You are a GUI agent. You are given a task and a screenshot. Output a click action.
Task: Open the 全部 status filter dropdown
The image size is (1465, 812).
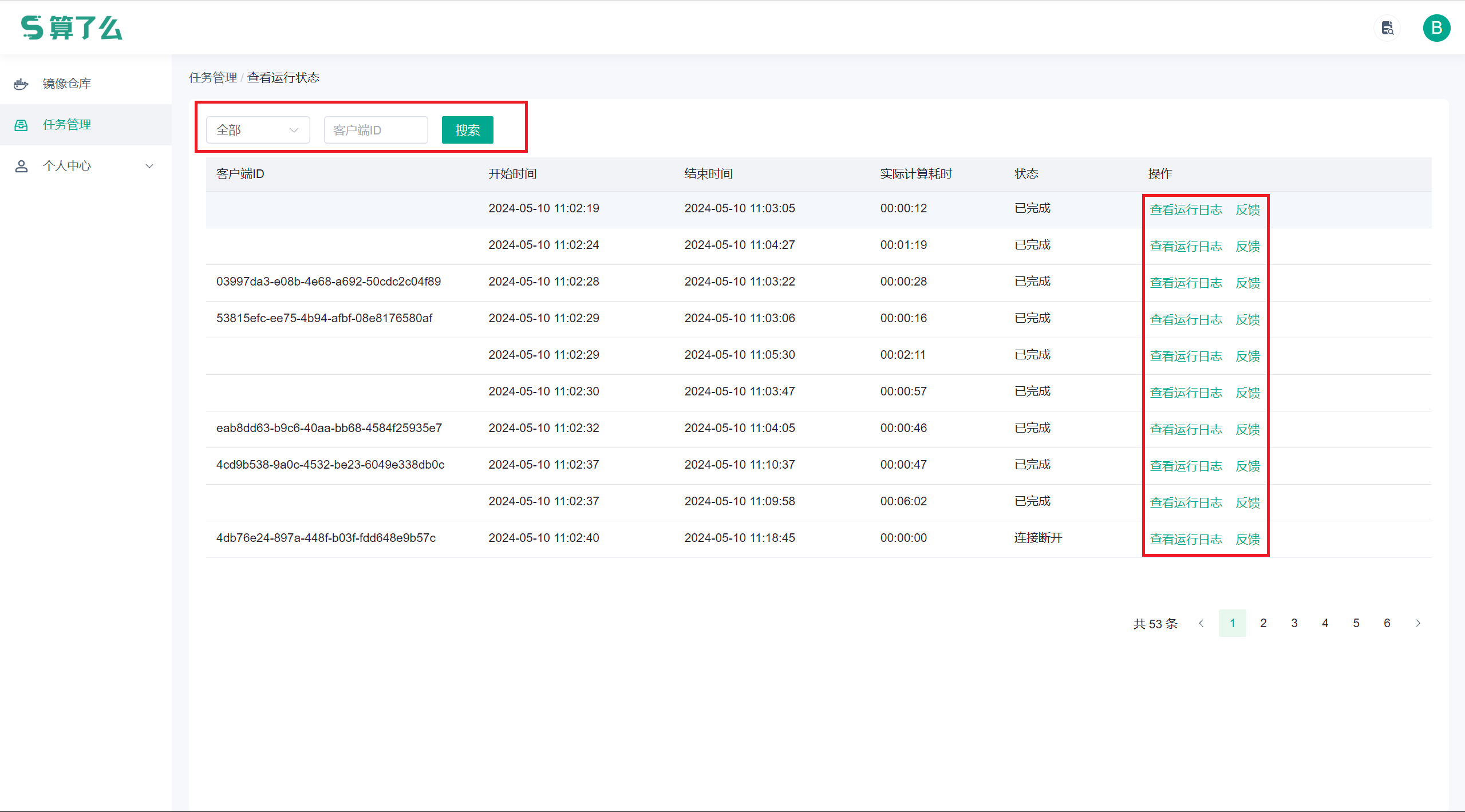[x=258, y=130]
